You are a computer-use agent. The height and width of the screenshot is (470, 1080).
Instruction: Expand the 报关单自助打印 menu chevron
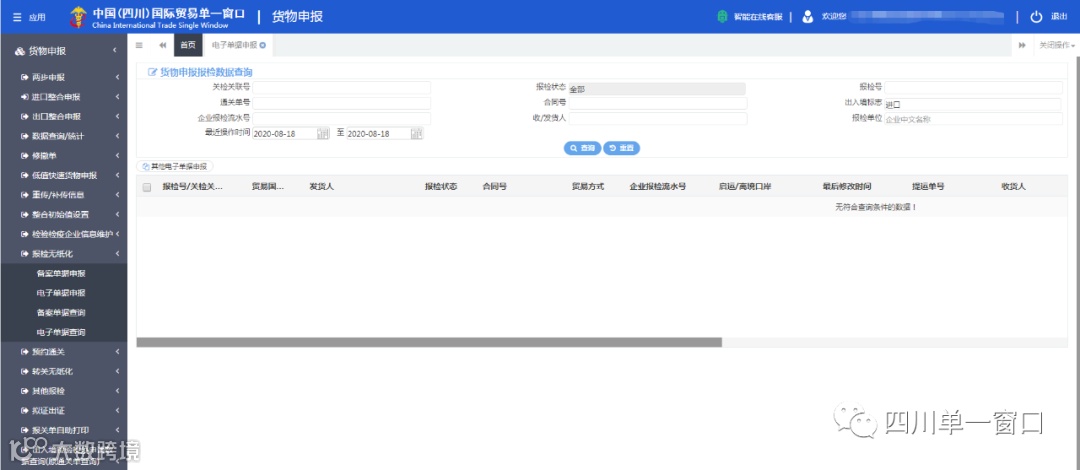tap(118, 430)
